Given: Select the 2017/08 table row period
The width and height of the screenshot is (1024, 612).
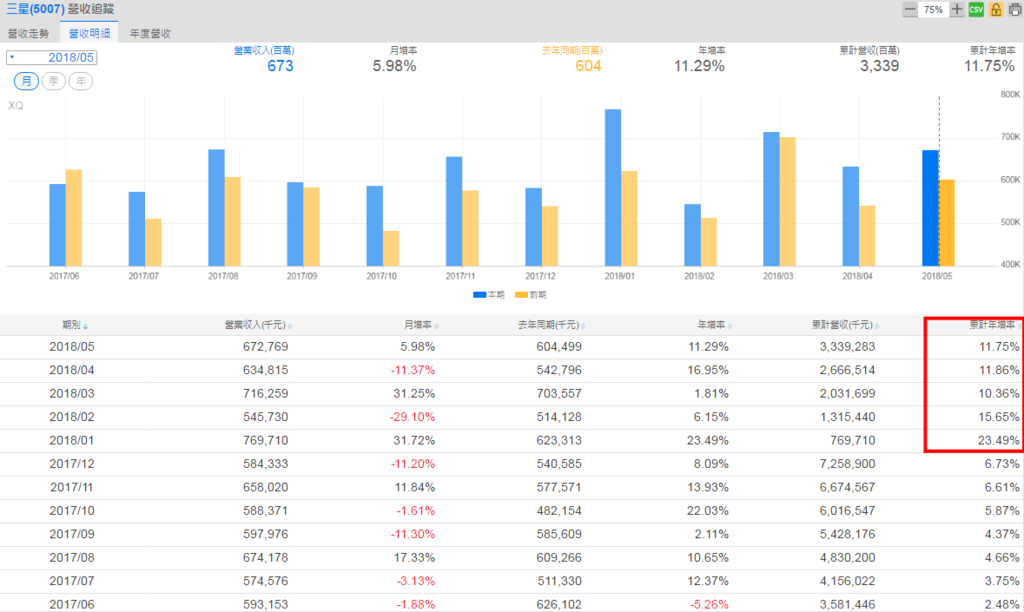Looking at the screenshot, I should tap(72, 558).
